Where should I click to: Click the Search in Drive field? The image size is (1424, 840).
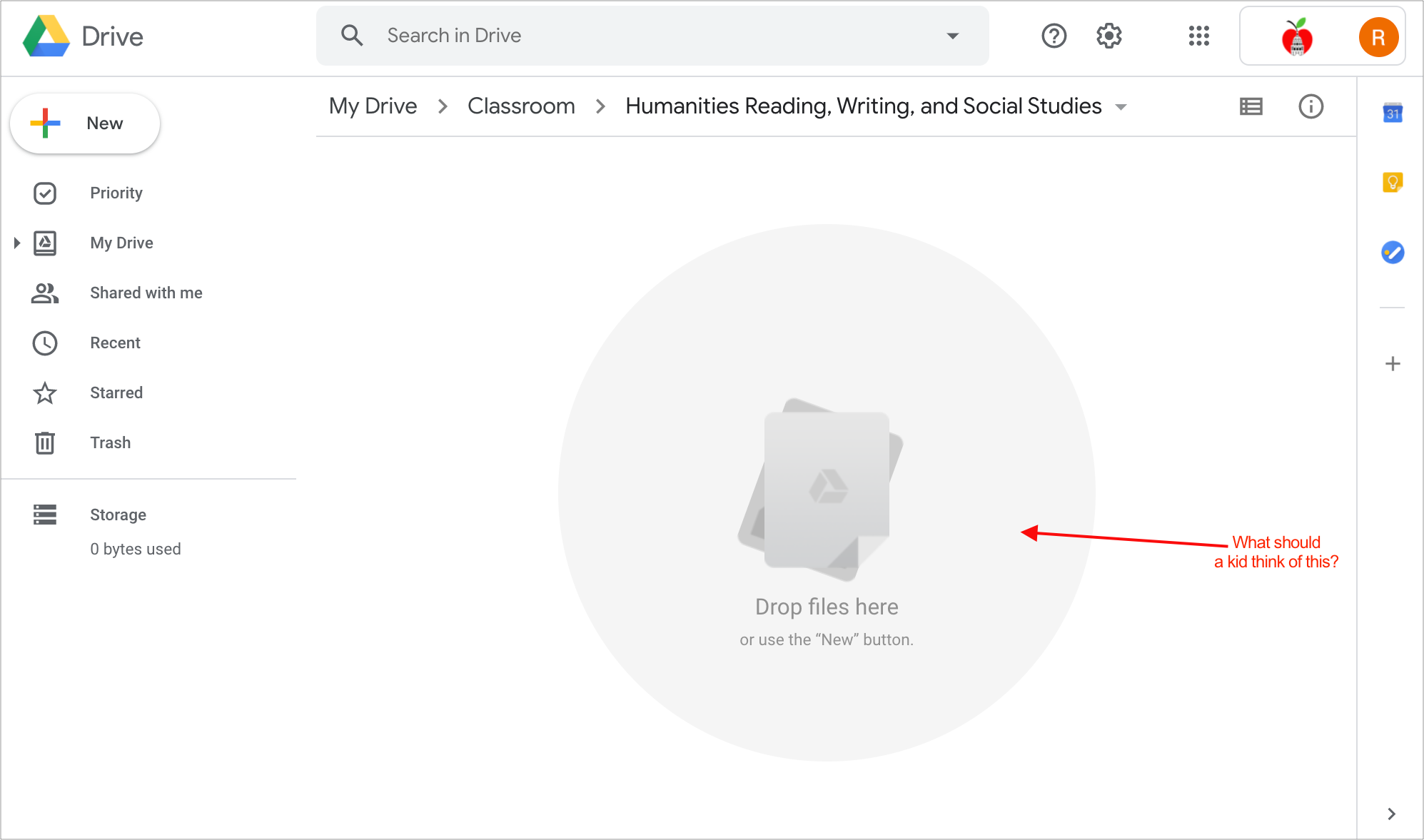[652, 36]
